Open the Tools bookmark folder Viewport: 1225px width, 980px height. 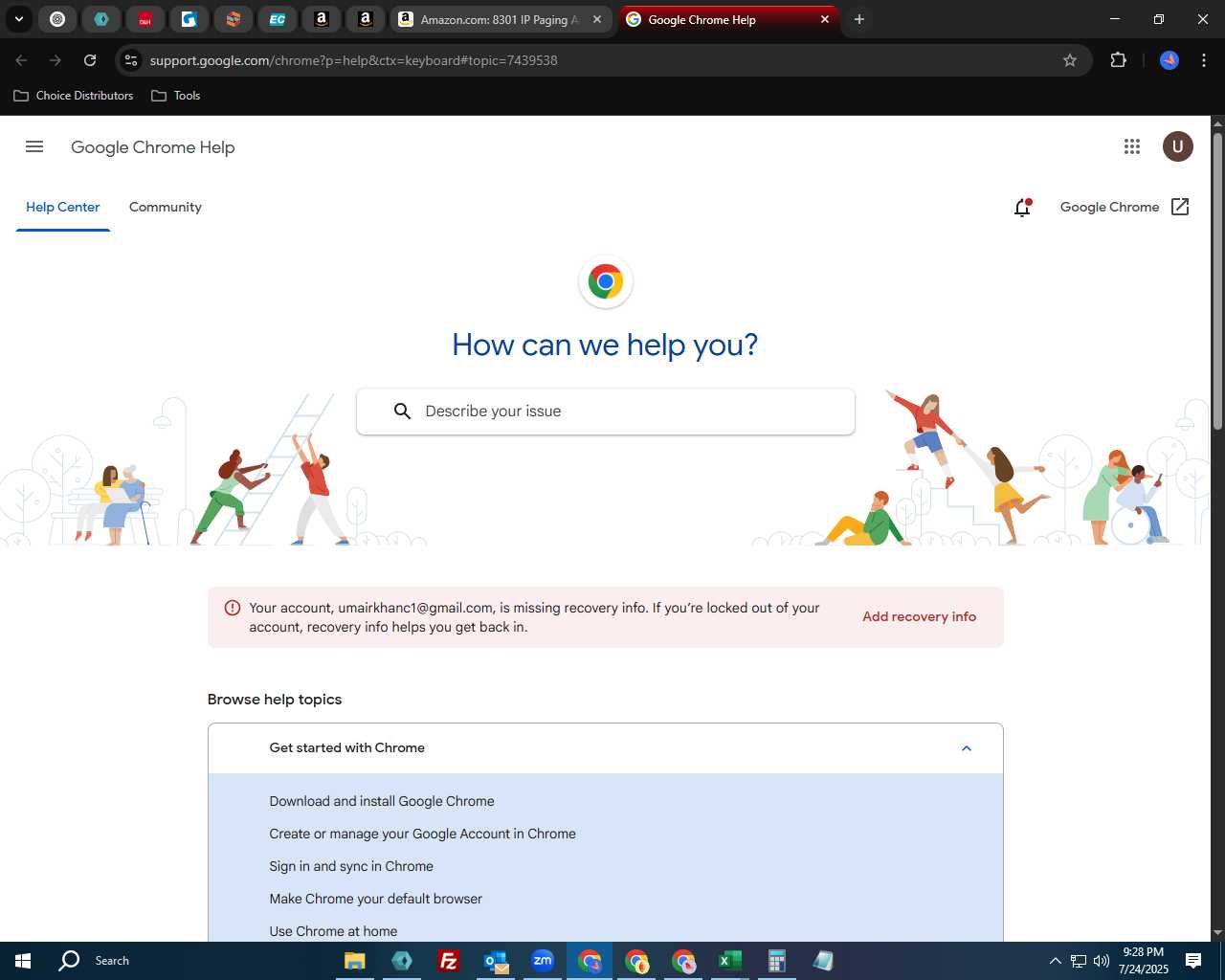click(x=176, y=96)
